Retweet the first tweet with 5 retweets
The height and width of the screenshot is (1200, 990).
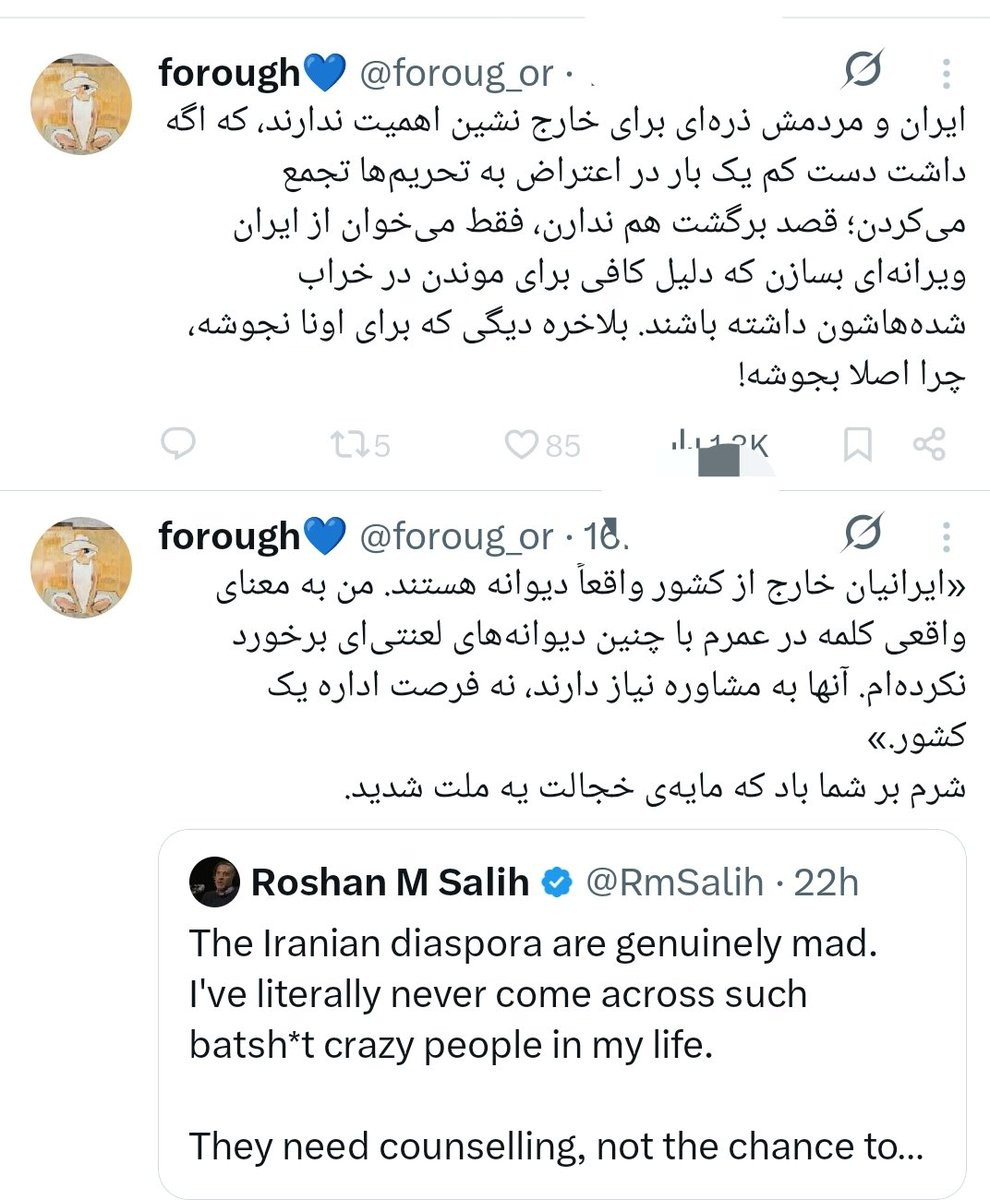coord(358,445)
